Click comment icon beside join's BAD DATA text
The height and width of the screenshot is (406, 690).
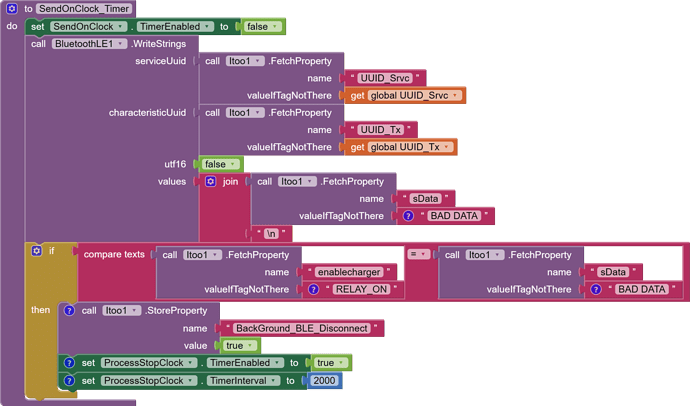(408, 216)
